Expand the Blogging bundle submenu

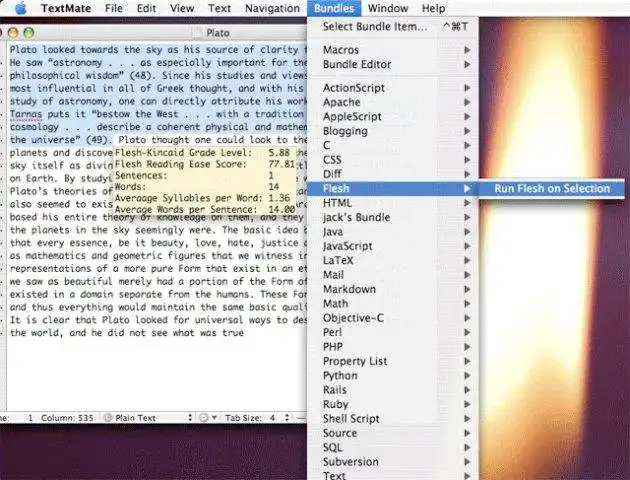393,131
